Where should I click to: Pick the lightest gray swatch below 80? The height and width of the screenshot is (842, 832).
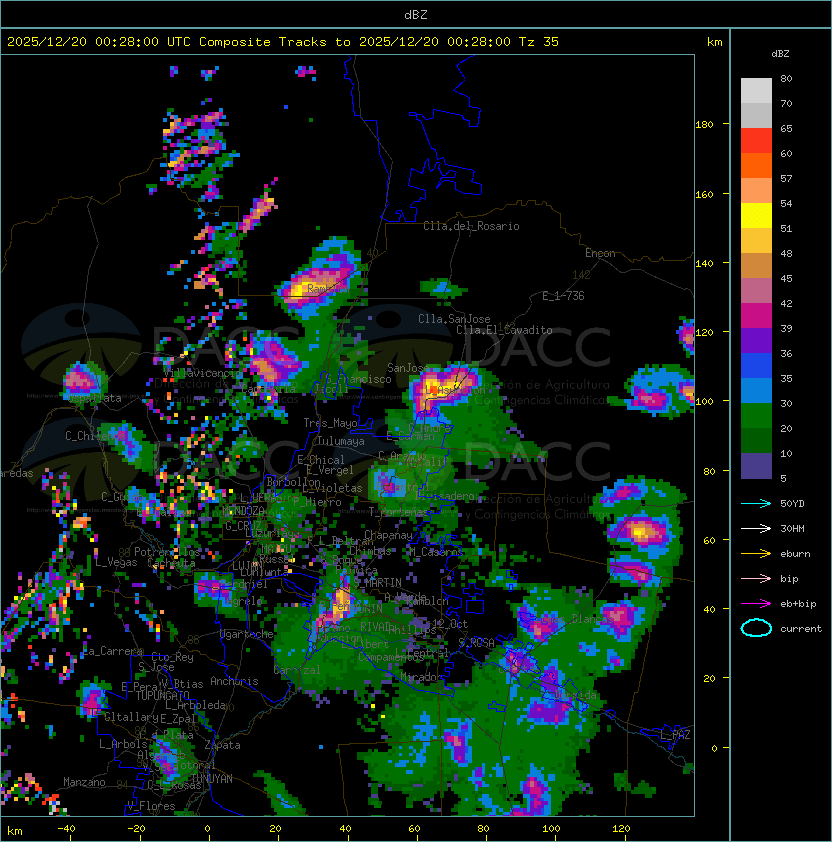point(756,91)
